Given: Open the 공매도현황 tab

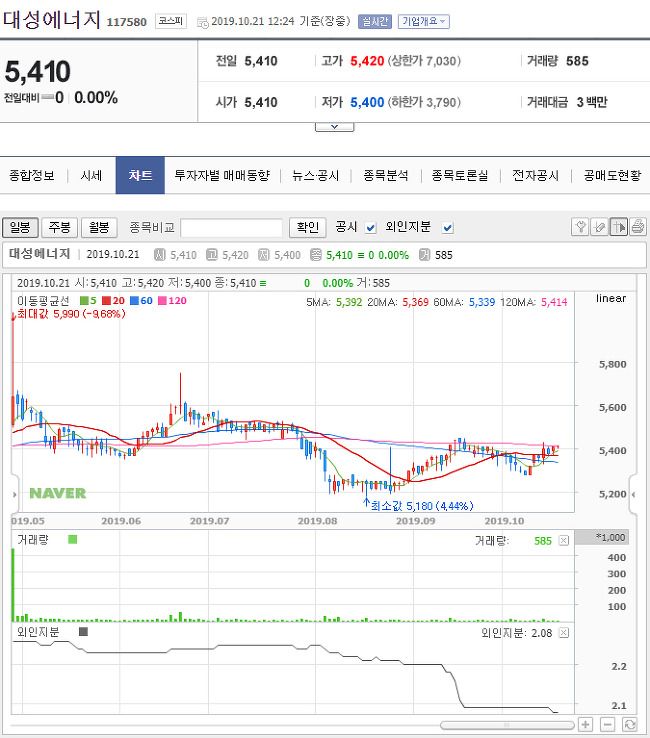Looking at the screenshot, I should (612, 176).
